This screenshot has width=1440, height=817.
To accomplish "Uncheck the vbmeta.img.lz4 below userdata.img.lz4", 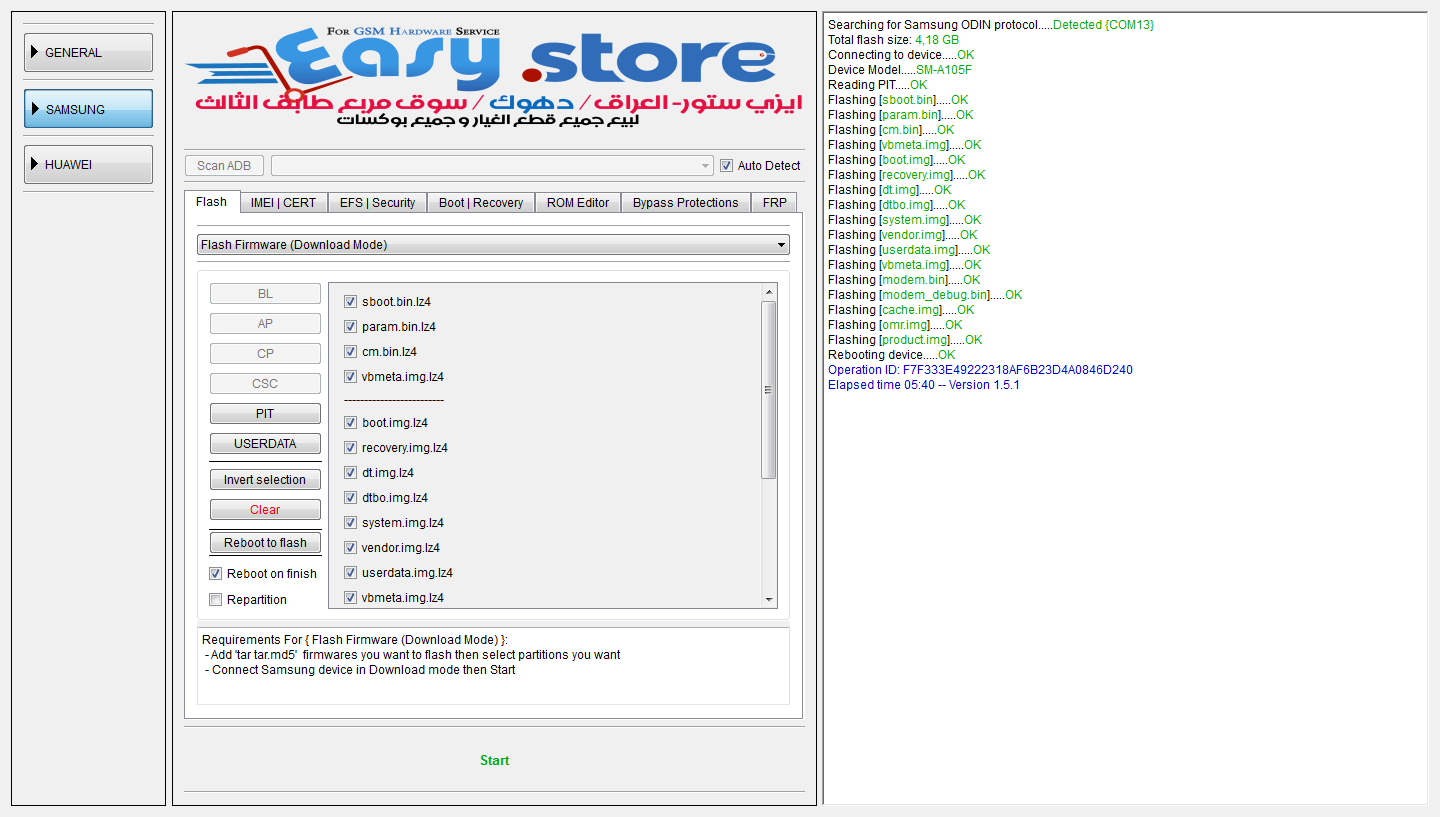I will [350, 598].
